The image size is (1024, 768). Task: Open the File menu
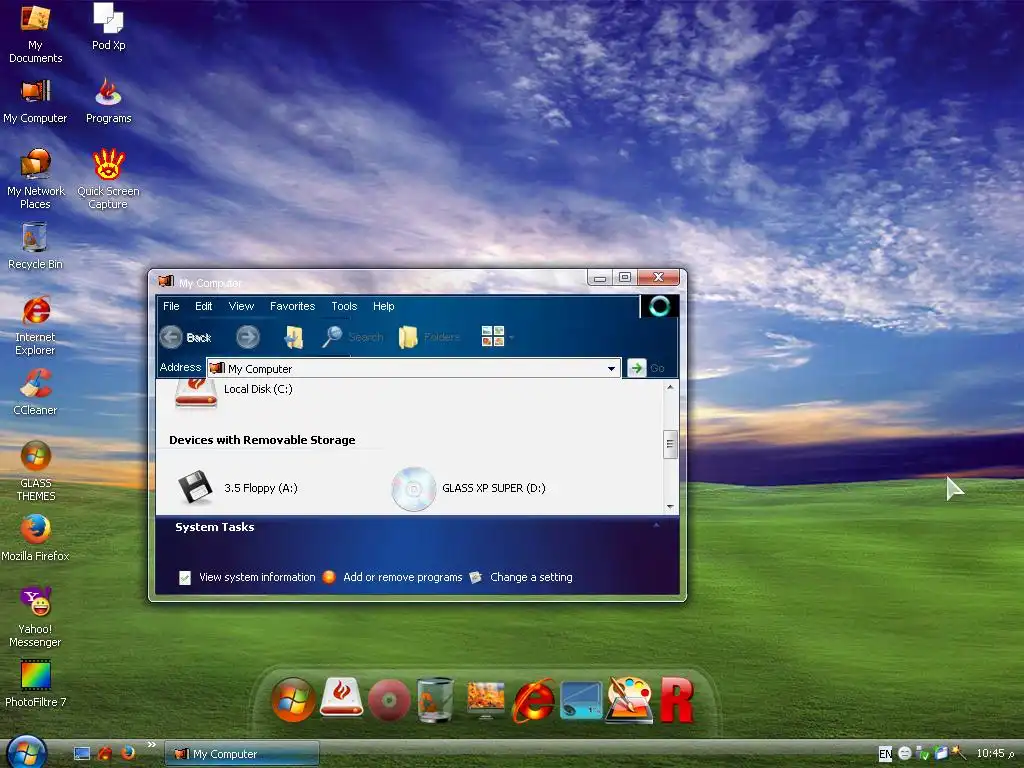171,306
